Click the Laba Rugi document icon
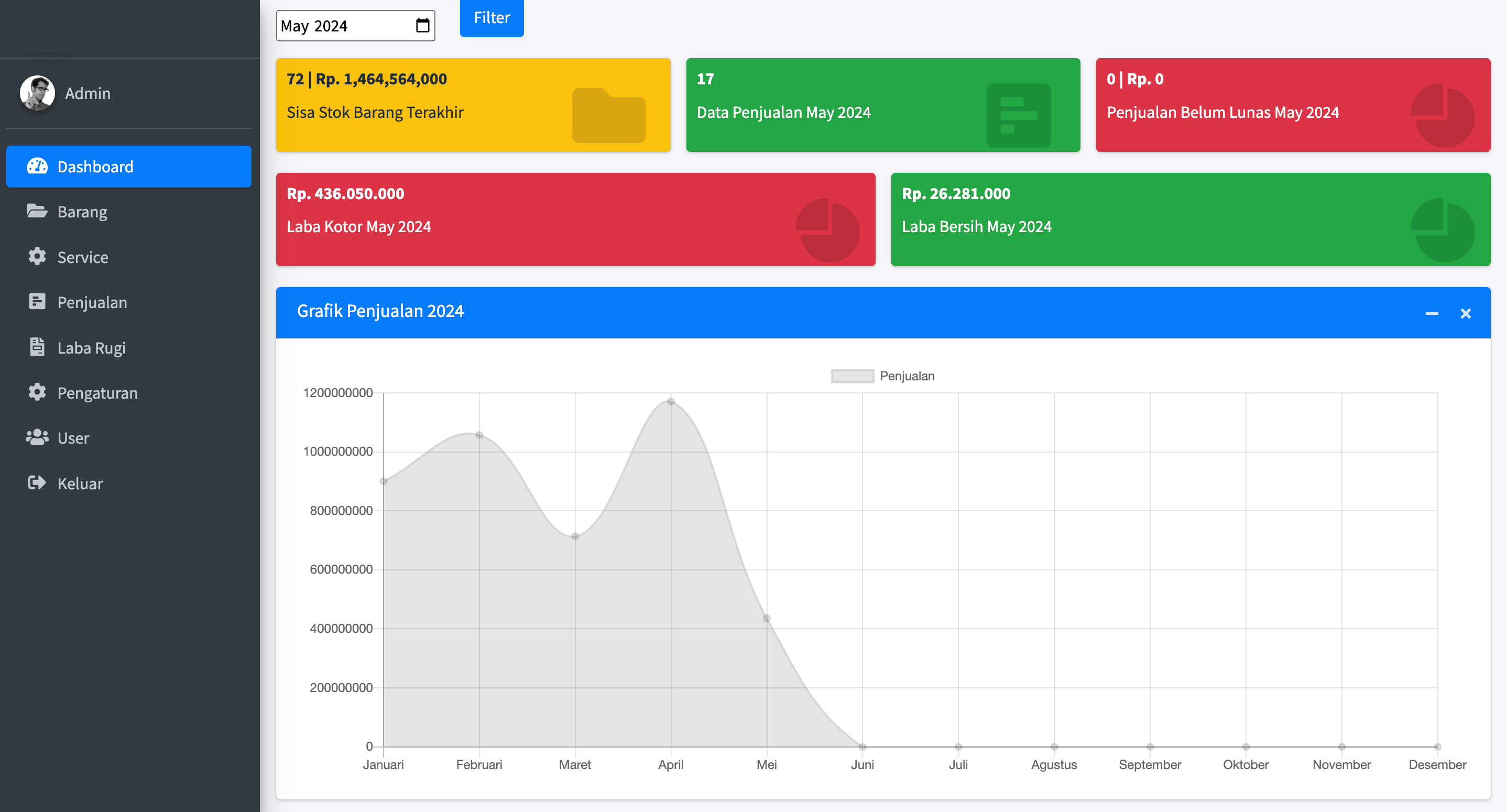Image resolution: width=1507 pixels, height=812 pixels. tap(37, 347)
